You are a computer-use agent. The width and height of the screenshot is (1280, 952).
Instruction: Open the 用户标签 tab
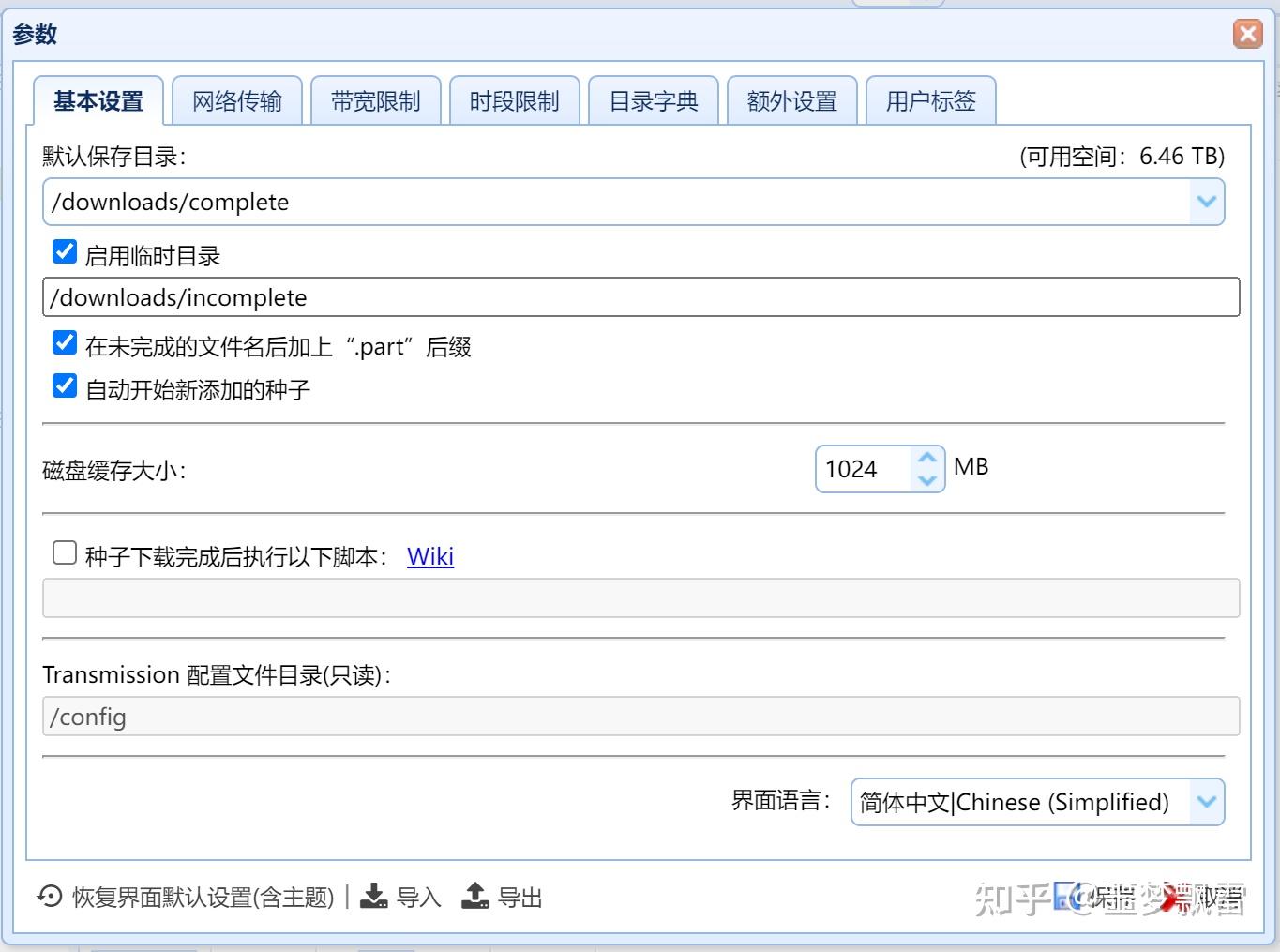tap(931, 100)
